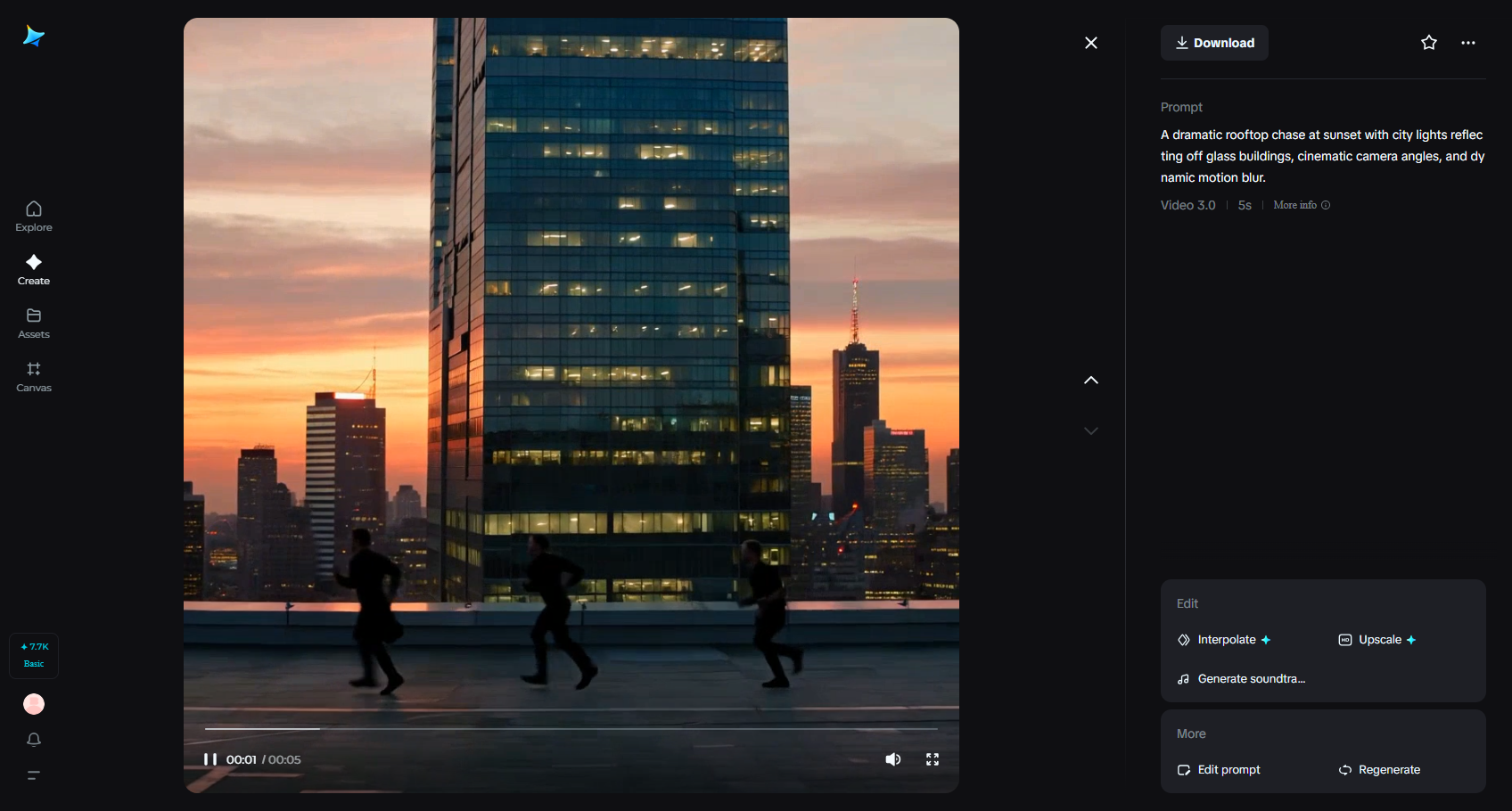
Task: Open the Assets panel
Action: [33, 323]
